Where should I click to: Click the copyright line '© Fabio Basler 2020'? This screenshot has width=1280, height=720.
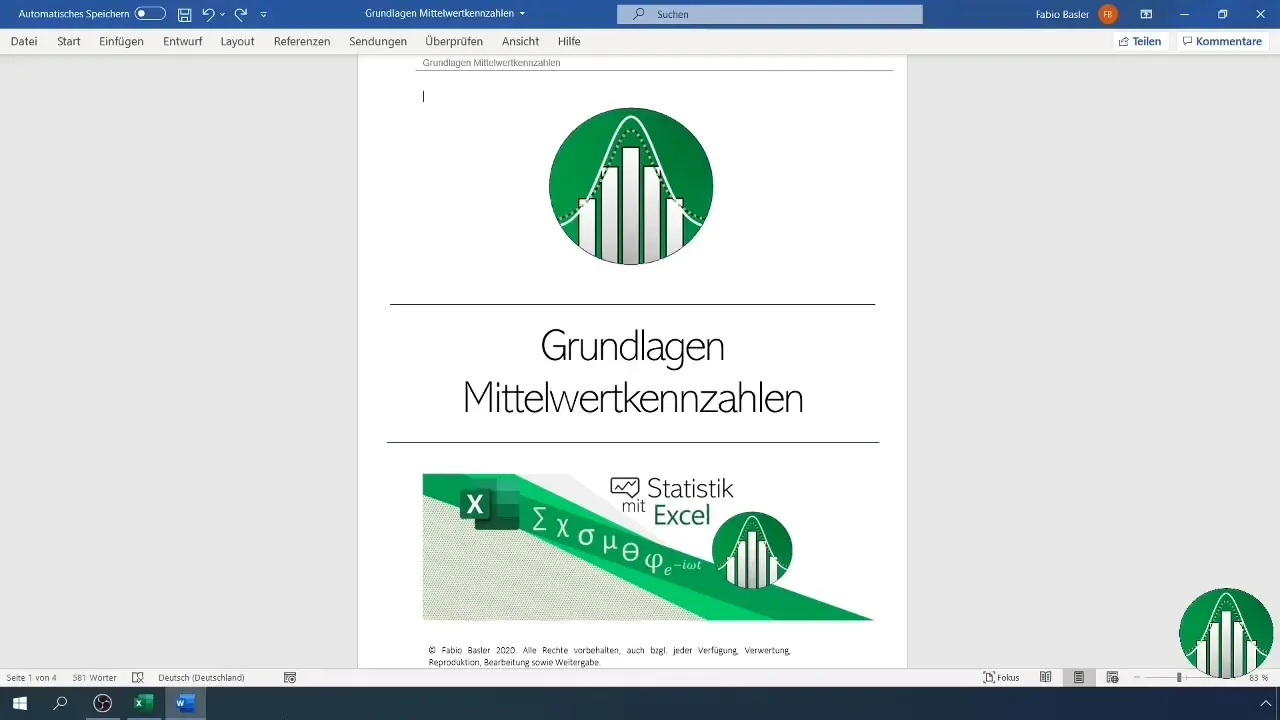click(609, 656)
